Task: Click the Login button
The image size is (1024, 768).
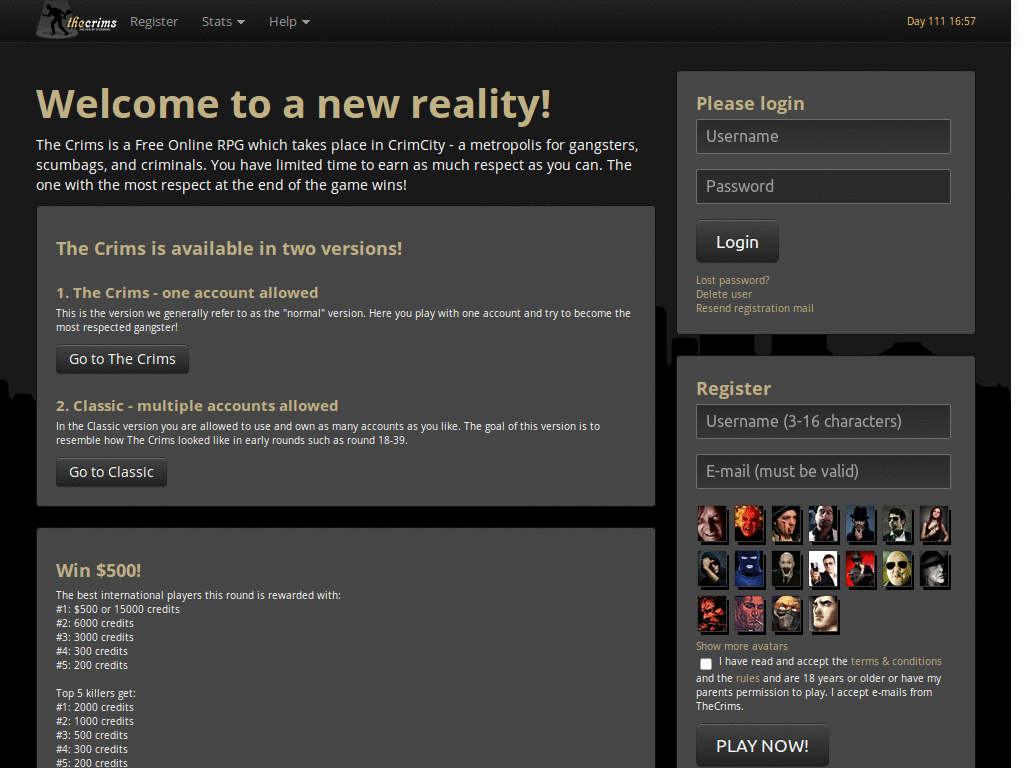Action: point(737,242)
